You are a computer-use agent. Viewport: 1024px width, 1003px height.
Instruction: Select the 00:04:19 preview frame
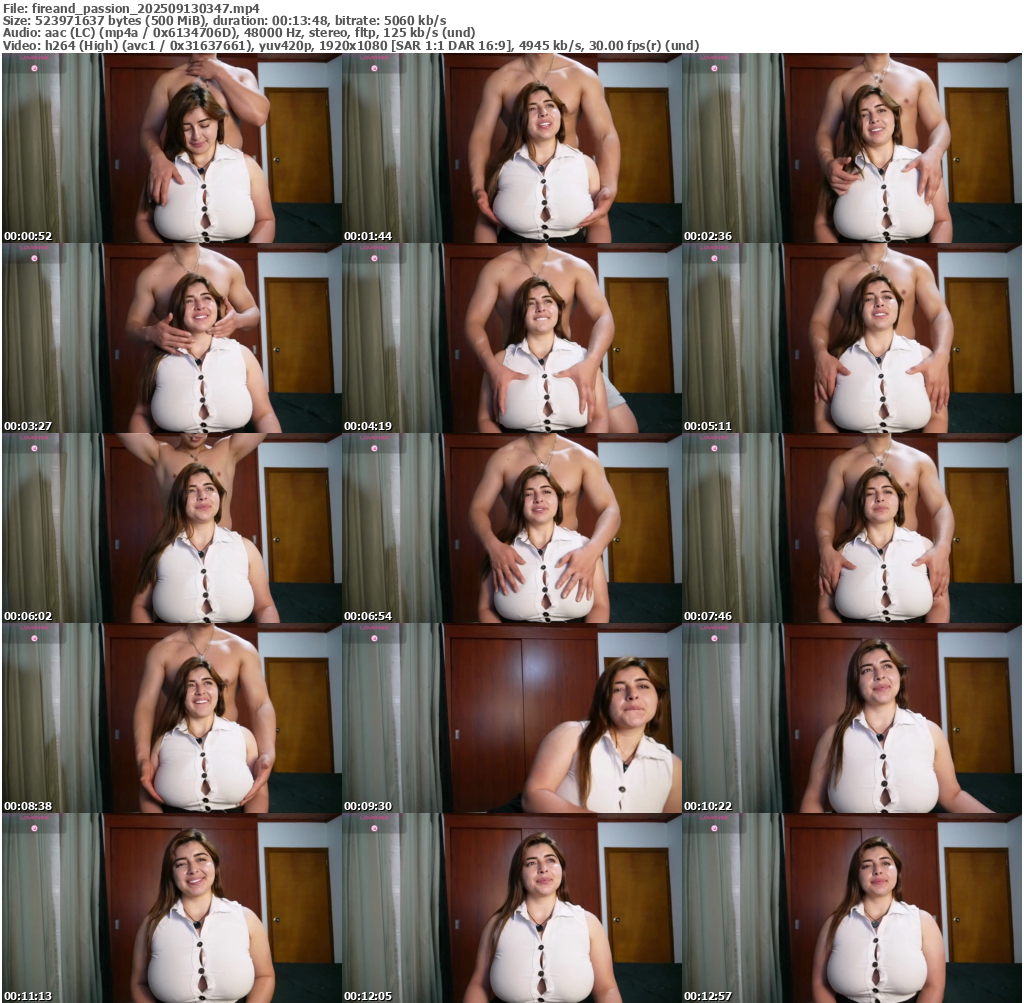pos(511,338)
